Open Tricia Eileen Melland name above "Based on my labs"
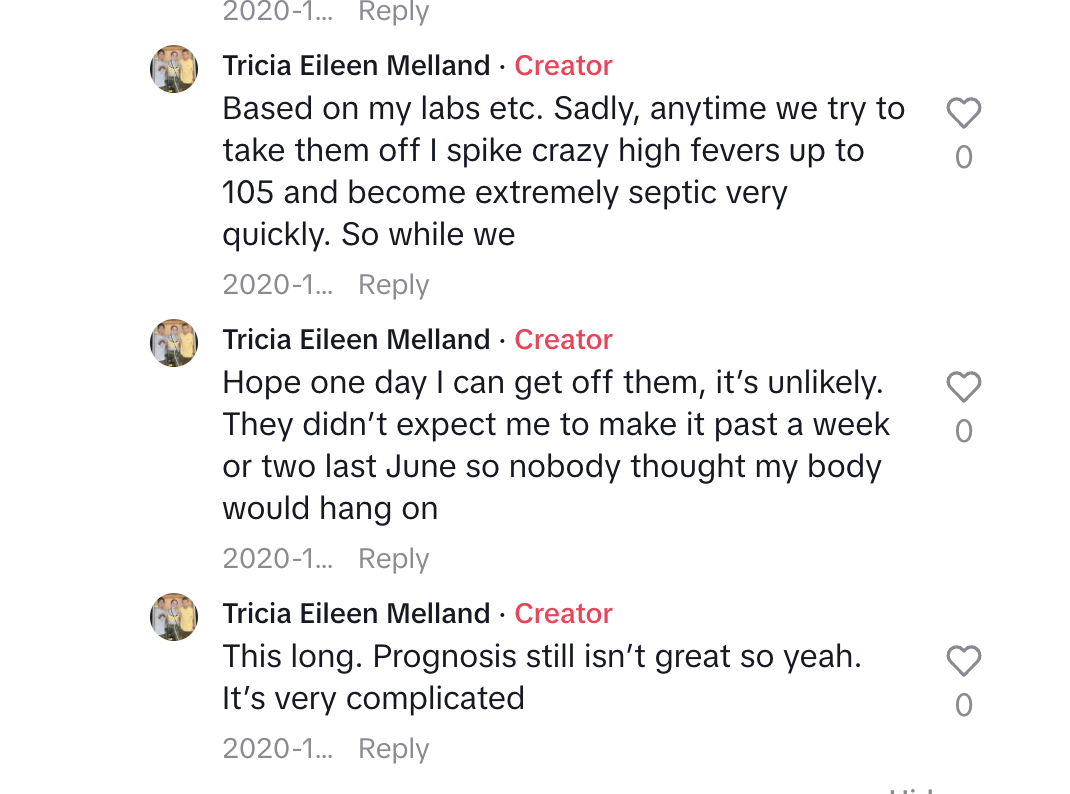 (356, 65)
